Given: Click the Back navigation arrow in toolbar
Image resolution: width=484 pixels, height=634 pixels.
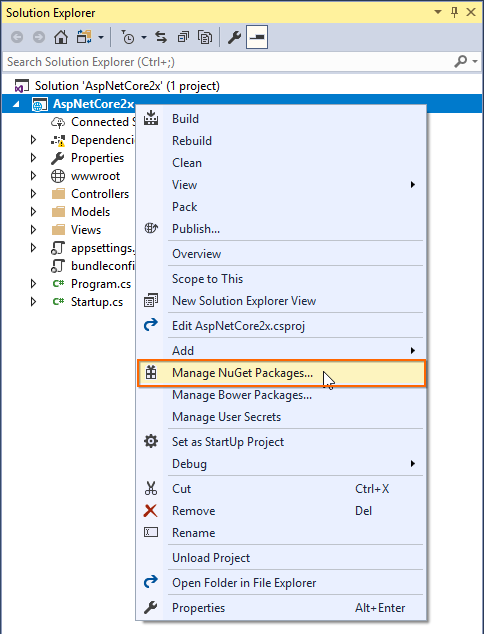Looking at the screenshot, I should [x=17, y=38].
